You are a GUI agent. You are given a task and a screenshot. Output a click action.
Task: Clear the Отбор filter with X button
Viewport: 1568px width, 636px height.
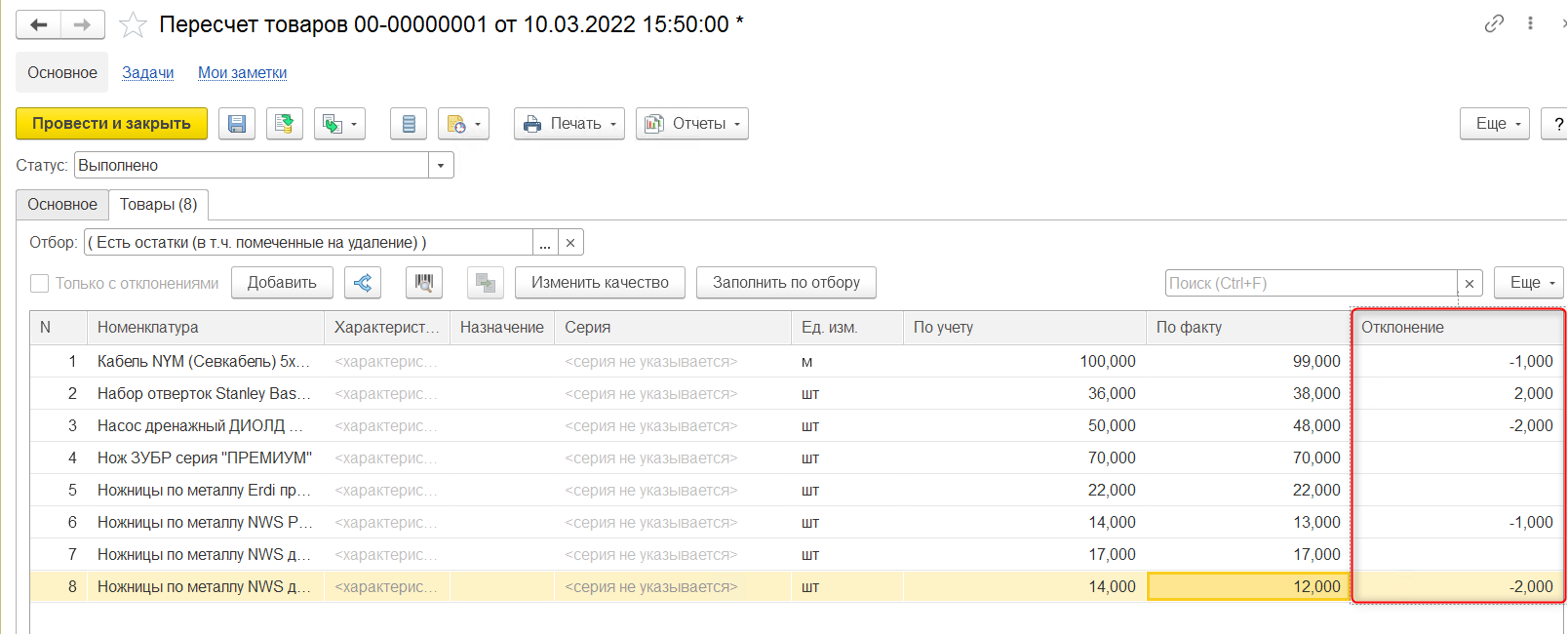point(570,243)
